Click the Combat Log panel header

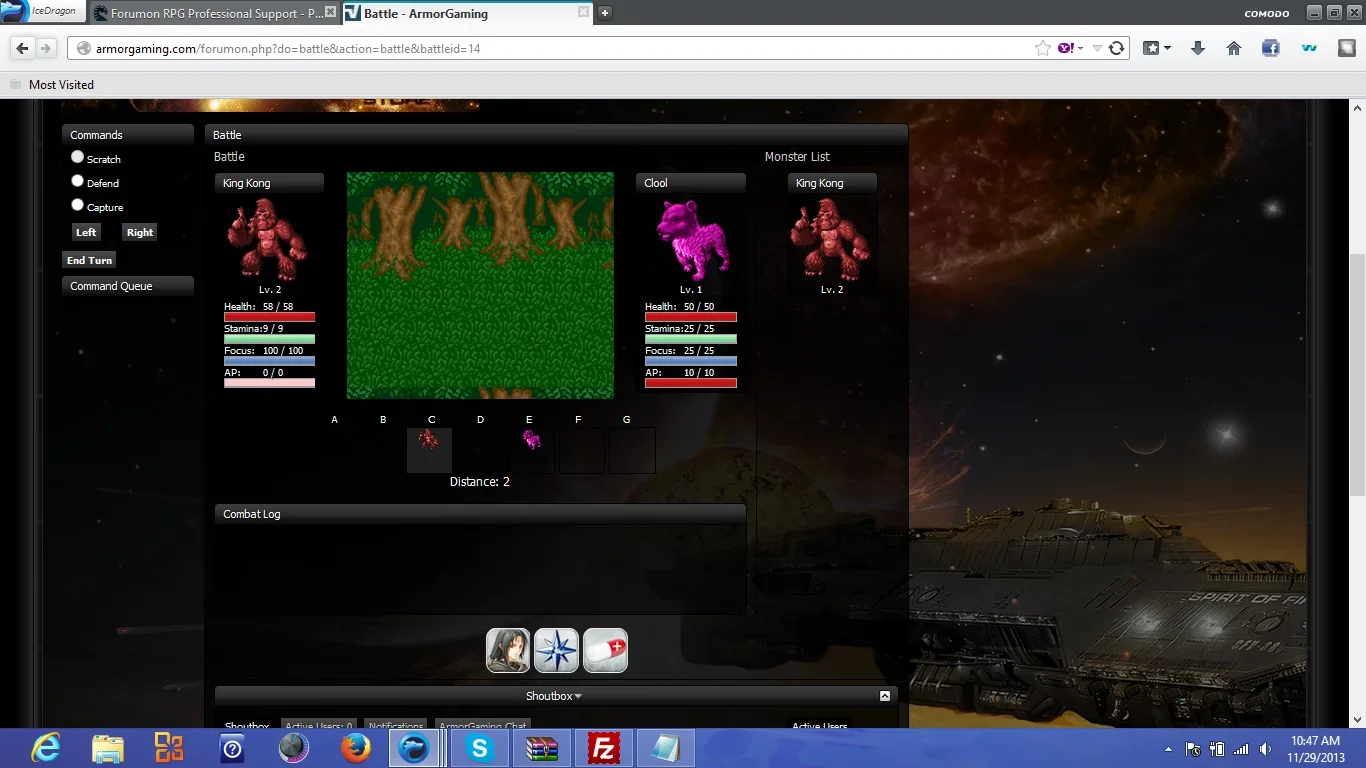click(480, 514)
